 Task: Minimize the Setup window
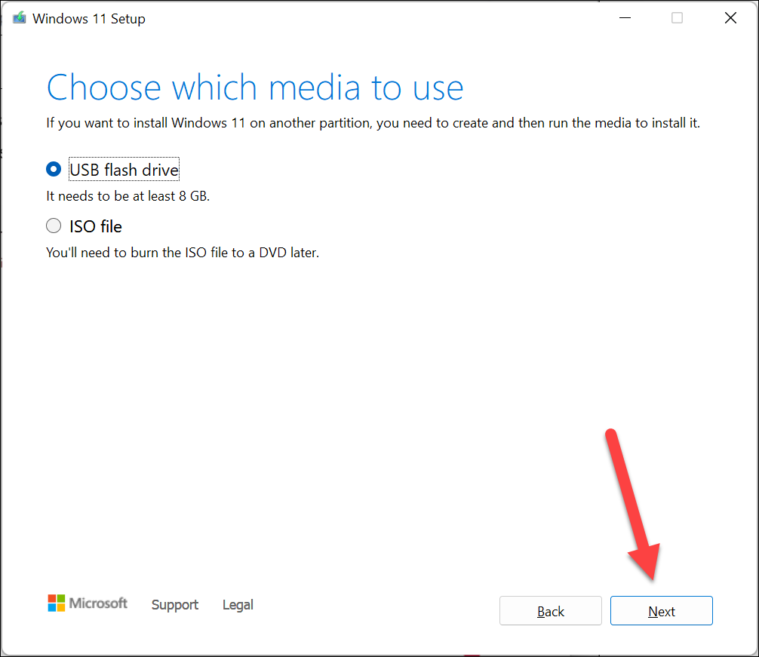[625, 18]
